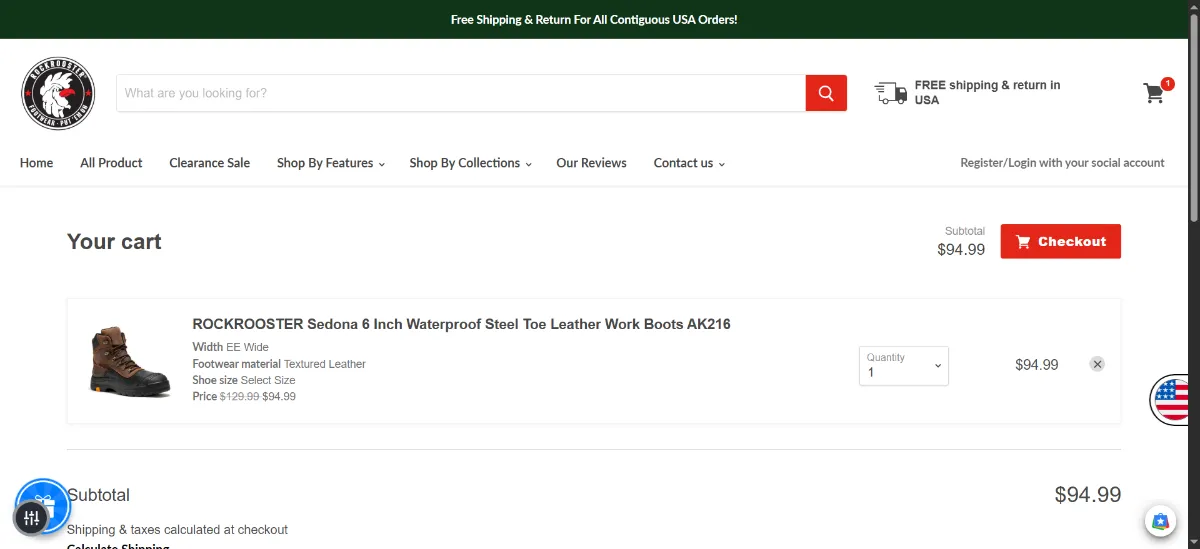Click the Sedona boot thumbnail image
The image size is (1200, 549).
[x=130, y=360]
